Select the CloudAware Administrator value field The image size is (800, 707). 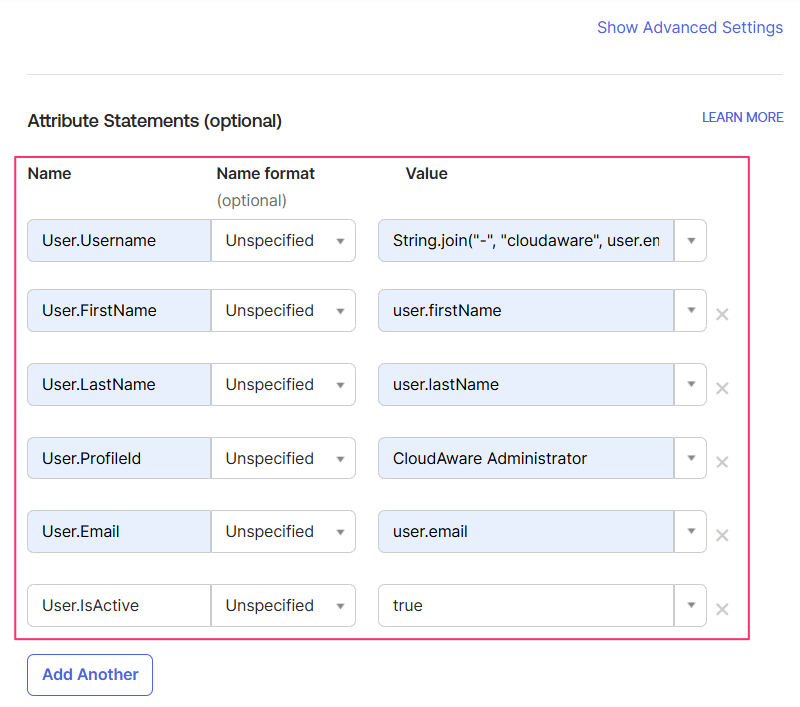(x=525, y=458)
